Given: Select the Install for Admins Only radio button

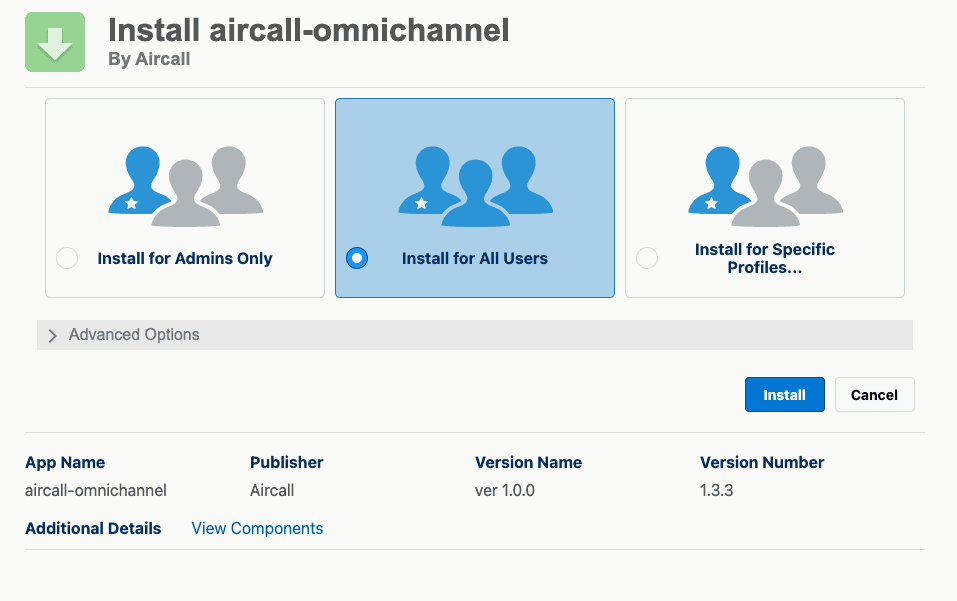Looking at the screenshot, I should coord(67,258).
